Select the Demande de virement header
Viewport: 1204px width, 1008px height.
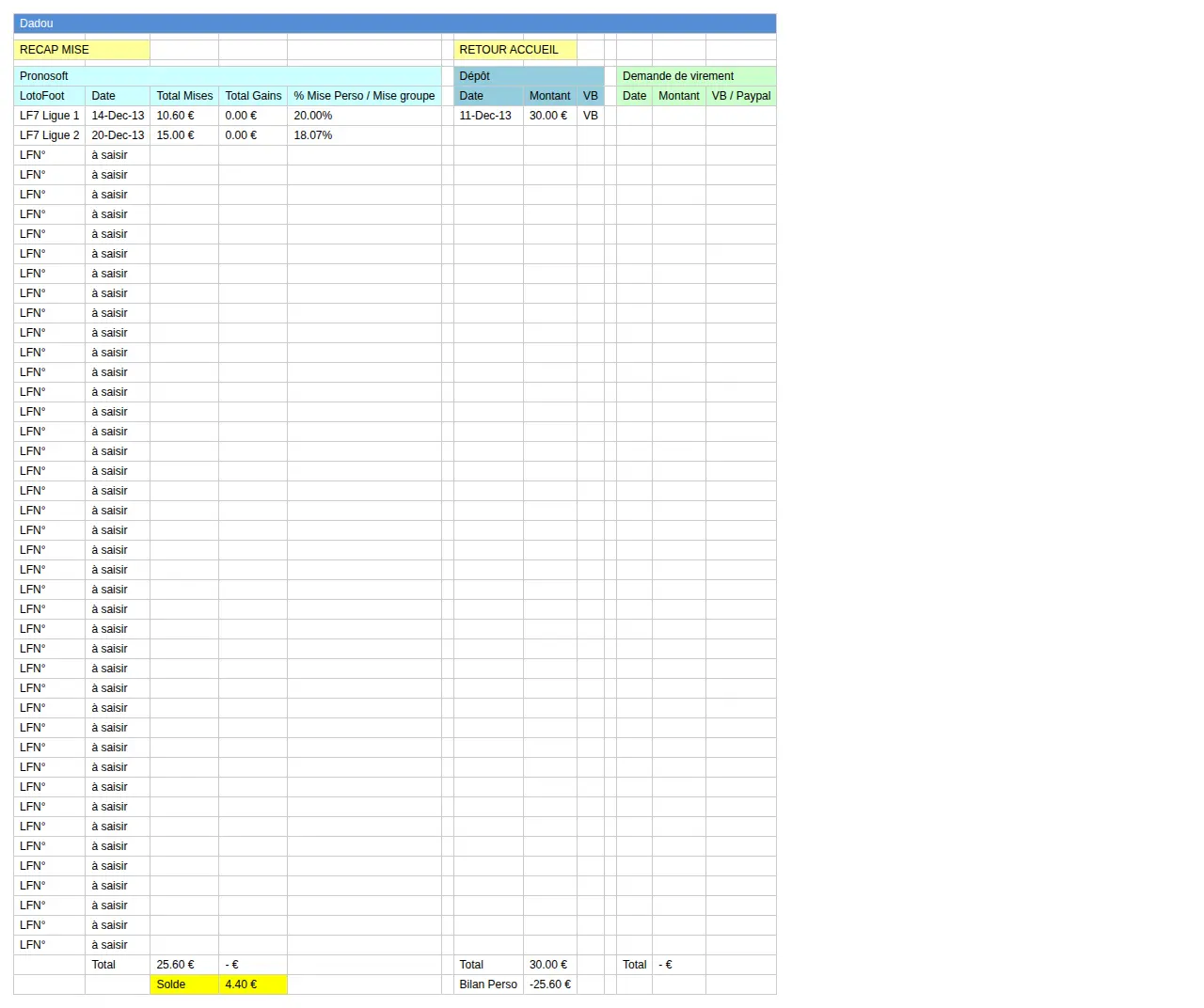(x=696, y=76)
